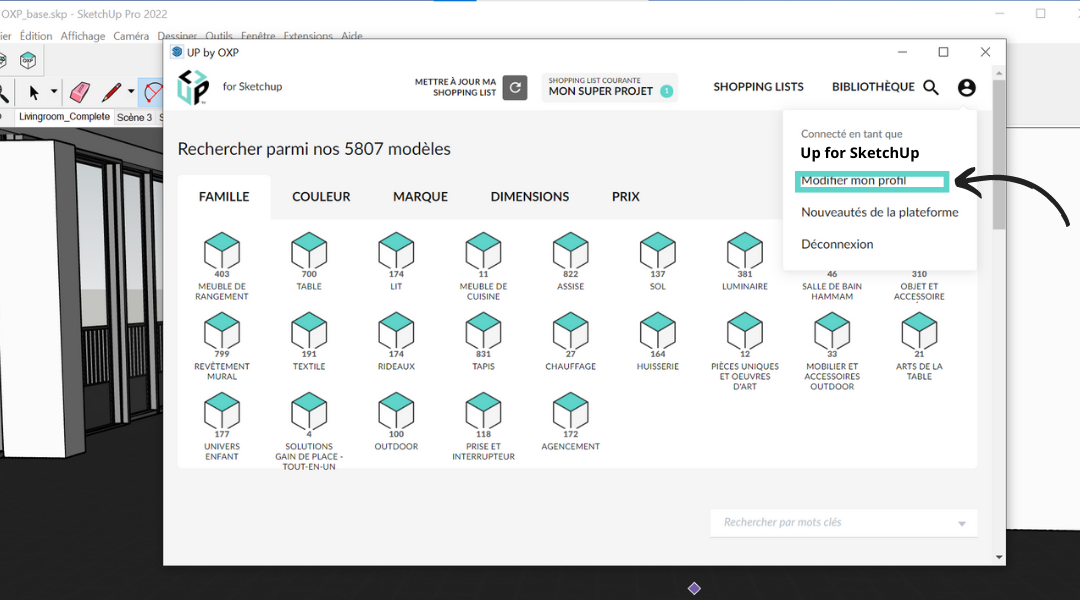Click the OXP plugin icon in SketchUp toolbar
Viewport: 1080px width, 600px height.
(x=28, y=61)
